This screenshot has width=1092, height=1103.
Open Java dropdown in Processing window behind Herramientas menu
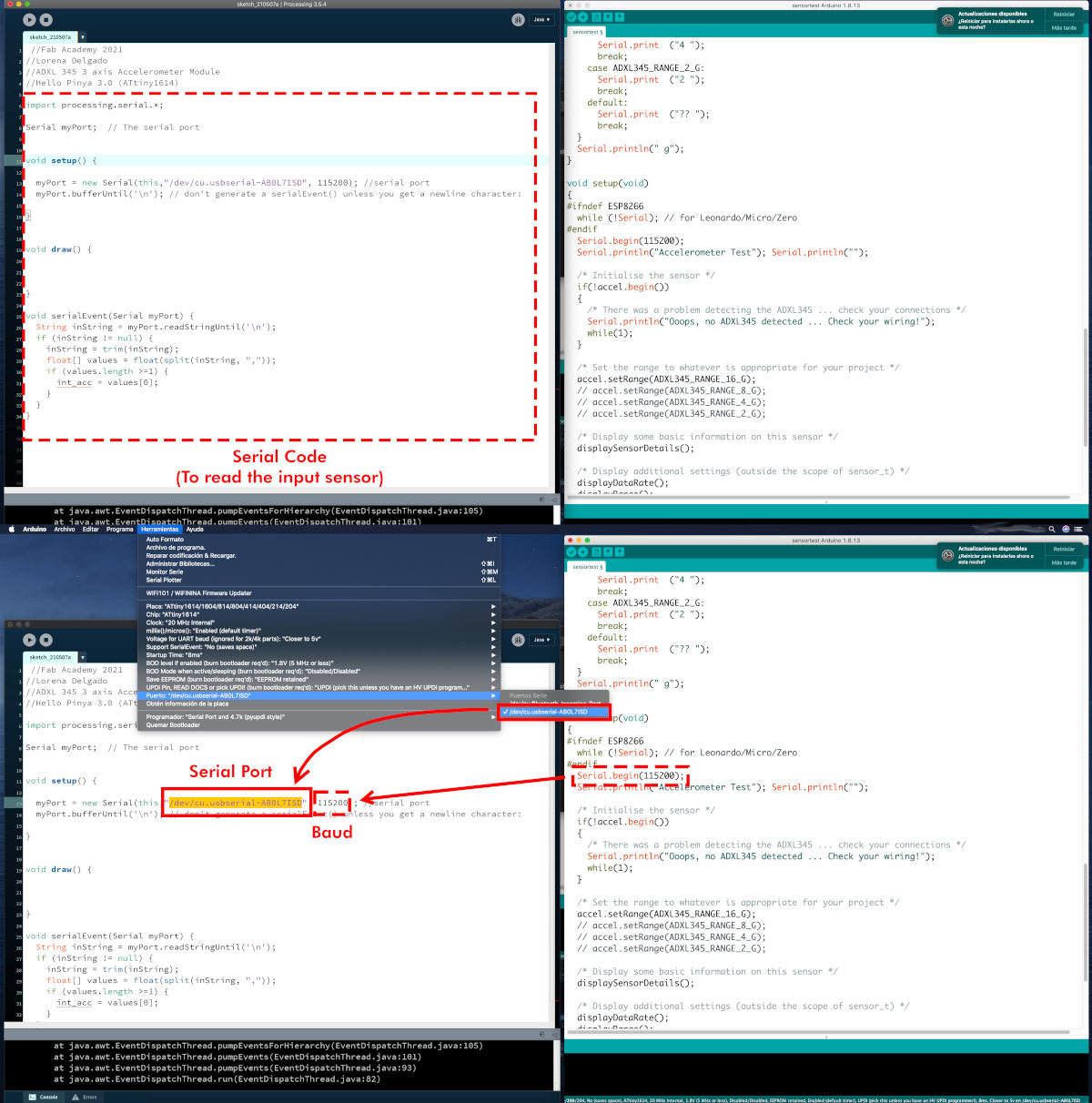pyautogui.click(x=541, y=640)
